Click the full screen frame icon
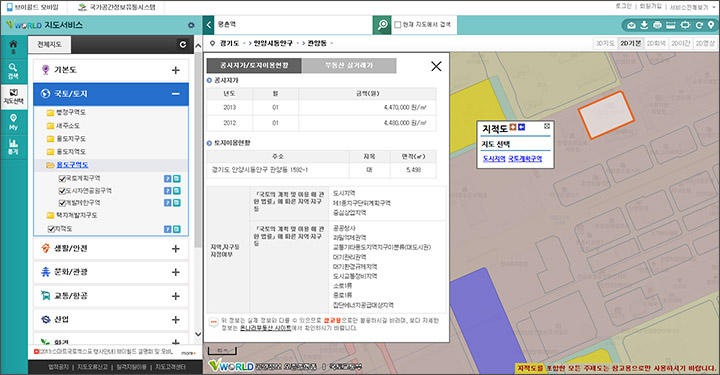Screen dimensions: 720x375 click(x=685, y=25)
